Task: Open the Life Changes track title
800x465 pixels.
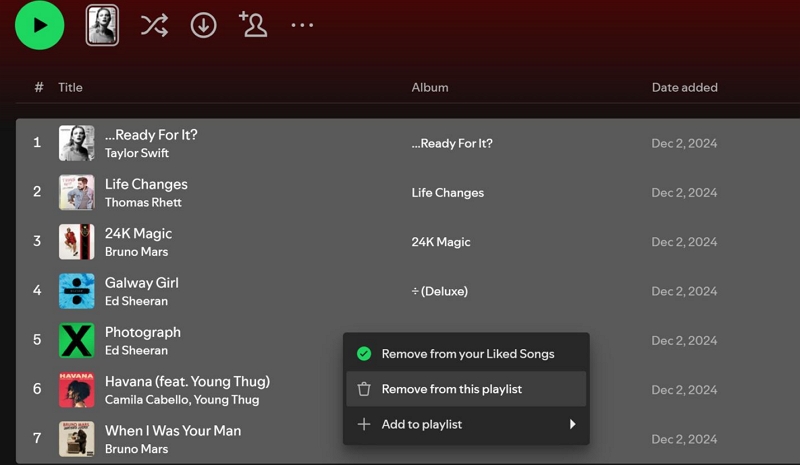Action: point(146,184)
